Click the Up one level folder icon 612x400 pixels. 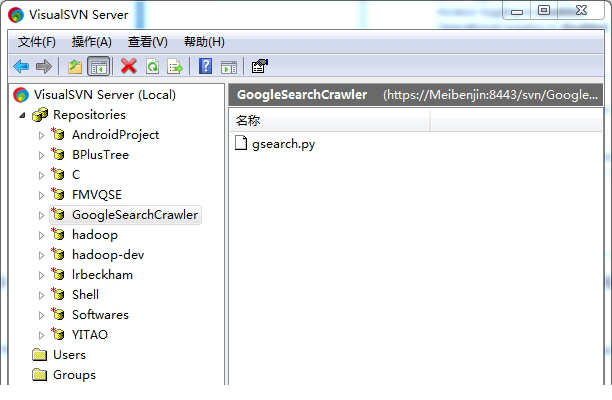click(75, 66)
